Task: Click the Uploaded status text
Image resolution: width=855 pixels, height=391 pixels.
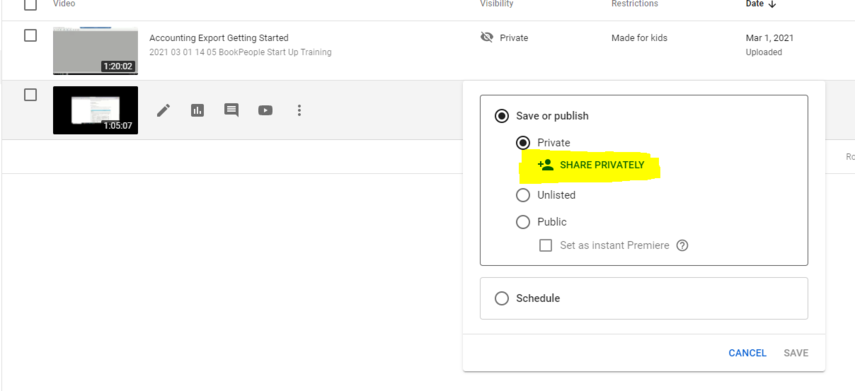Action: (x=763, y=52)
